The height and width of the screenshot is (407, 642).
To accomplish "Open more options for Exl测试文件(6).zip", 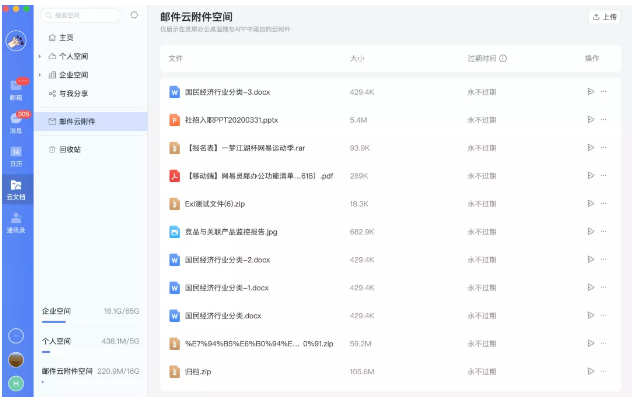I will tap(603, 204).
